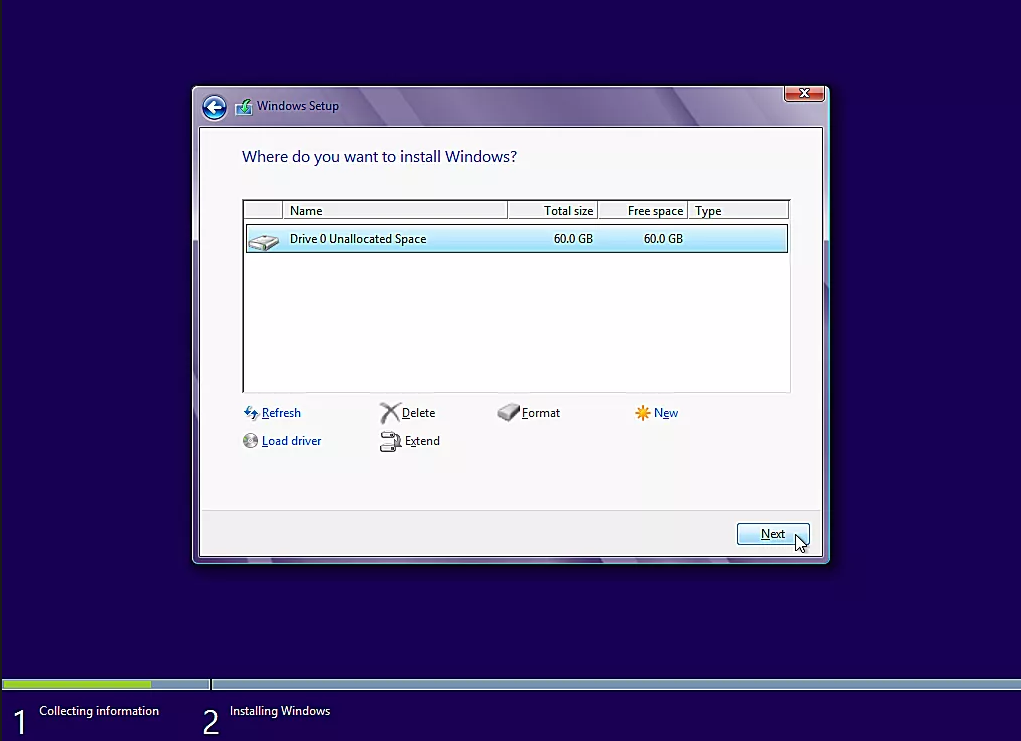Viewport: 1021px width, 741px height.
Task: Click the Refresh arrows icon
Action: tap(251, 413)
